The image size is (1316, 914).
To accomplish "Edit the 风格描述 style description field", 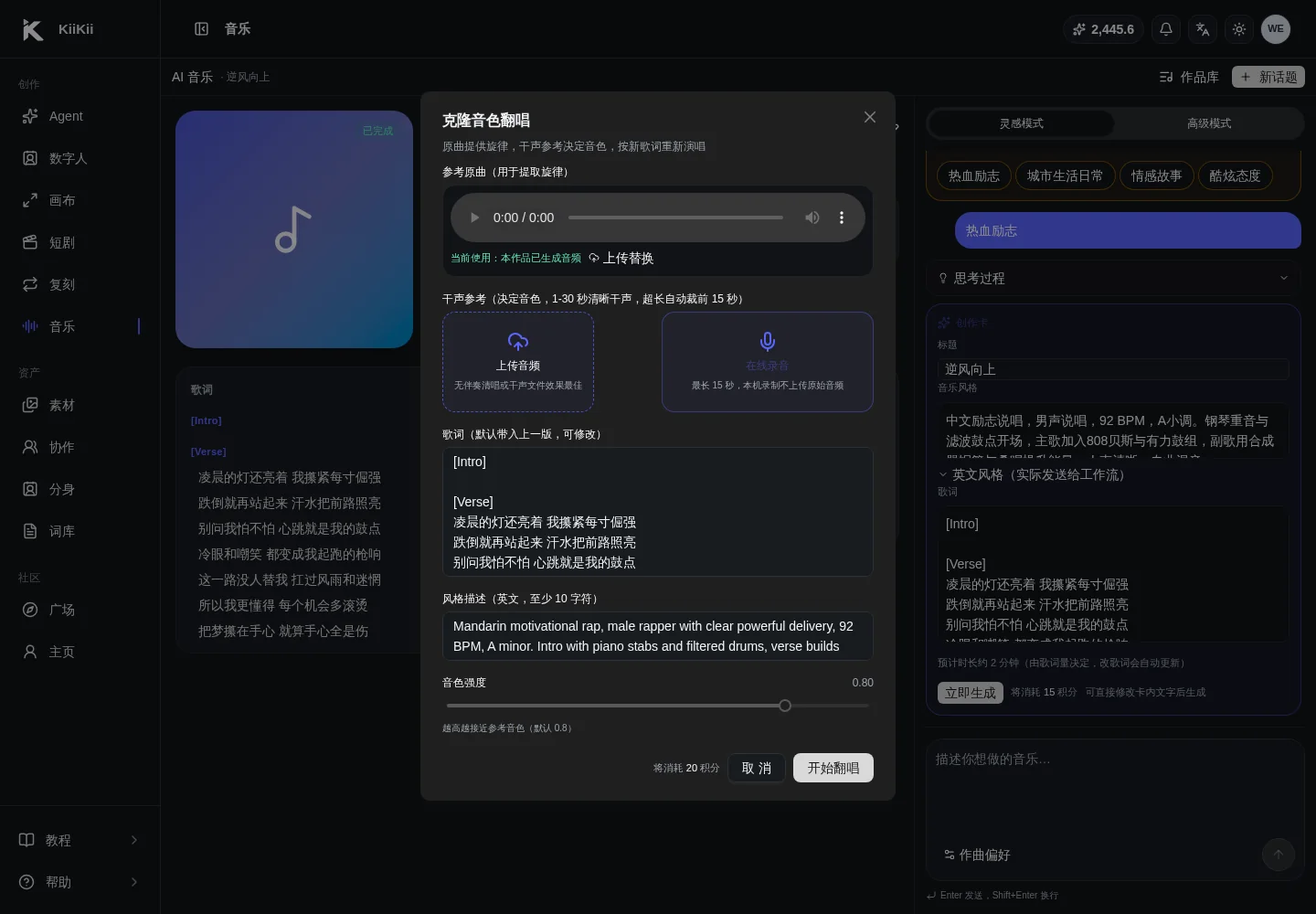I will tap(658, 636).
